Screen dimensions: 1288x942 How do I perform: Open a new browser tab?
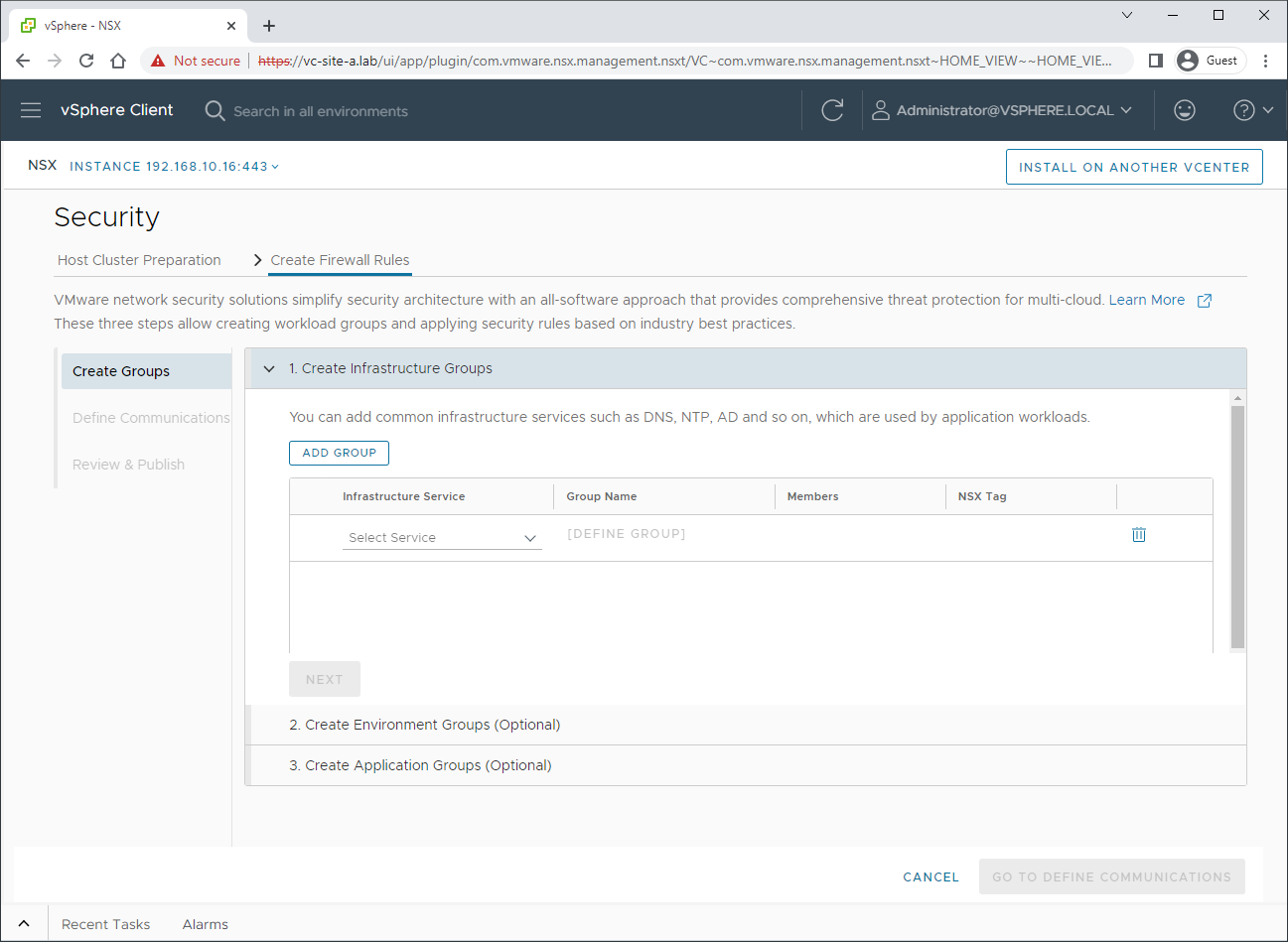click(x=269, y=26)
